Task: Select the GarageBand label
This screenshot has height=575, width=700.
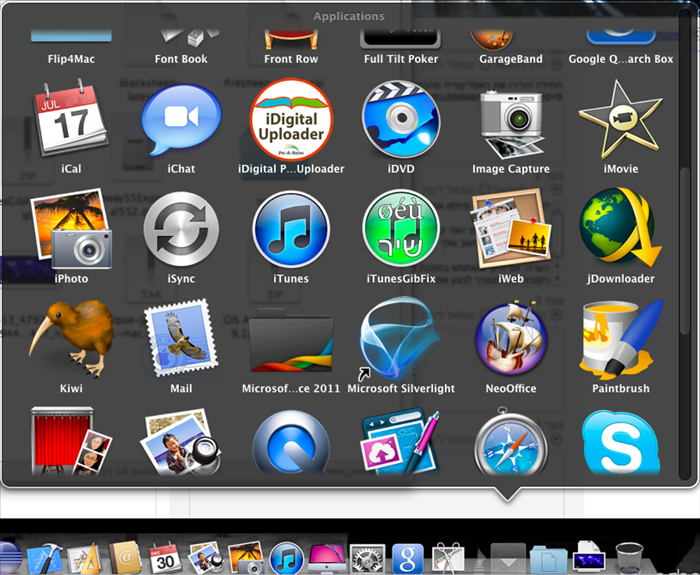Action: point(511,59)
